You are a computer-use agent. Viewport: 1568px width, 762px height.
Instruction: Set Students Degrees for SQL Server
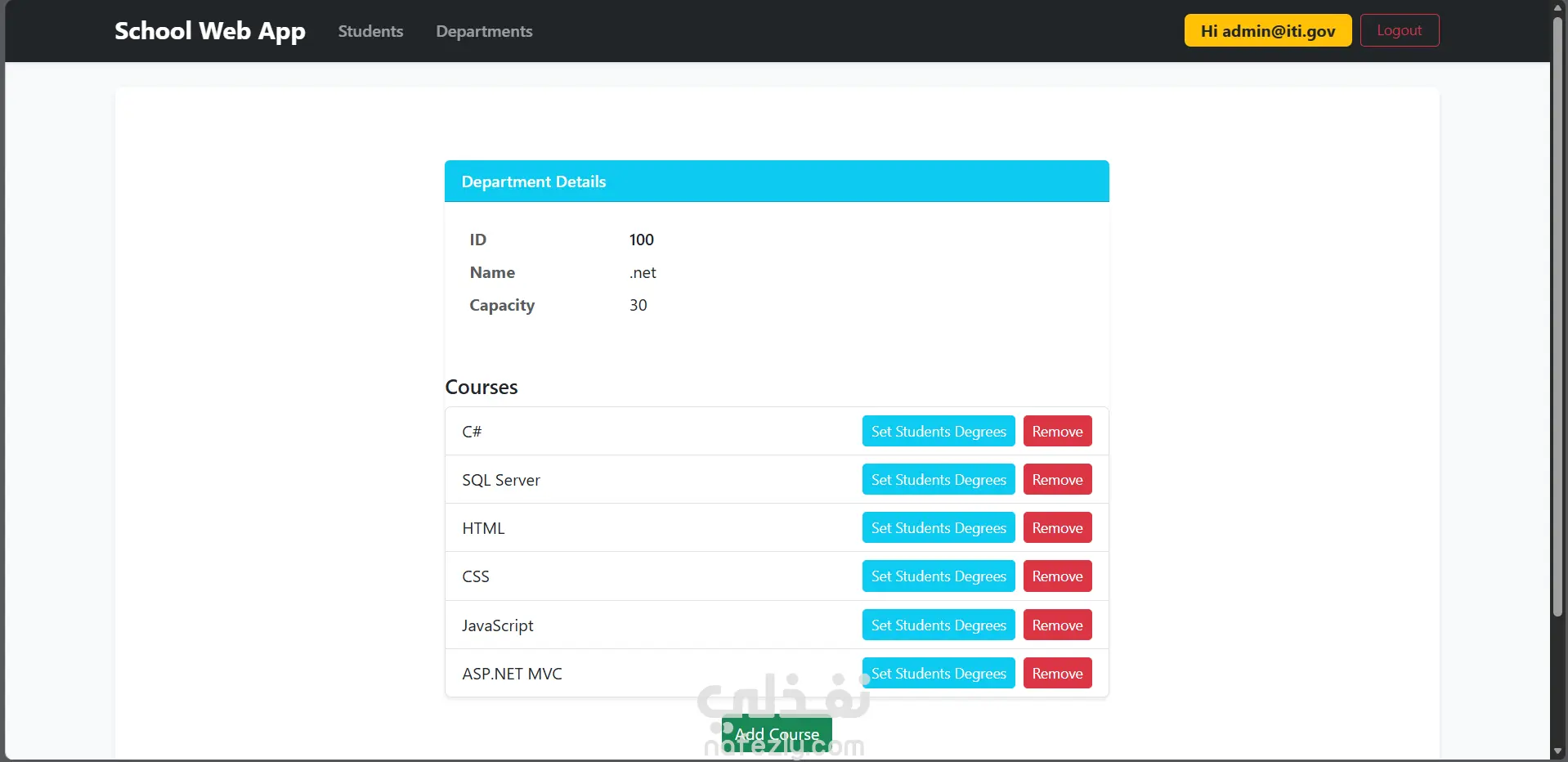(x=939, y=479)
